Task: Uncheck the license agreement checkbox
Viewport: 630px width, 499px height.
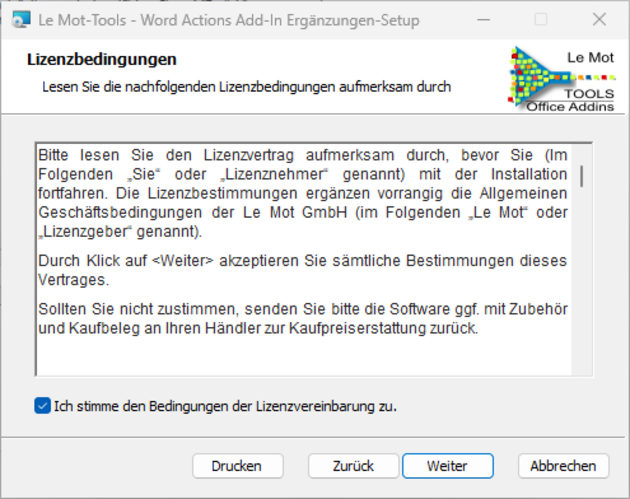Action: click(x=43, y=406)
